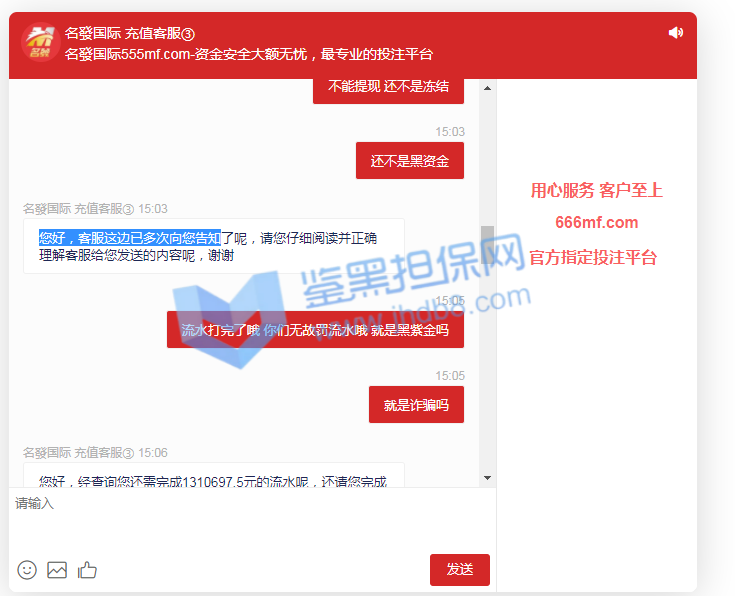Open the emoji smiley picker
735x596 pixels.
click(x=27, y=569)
